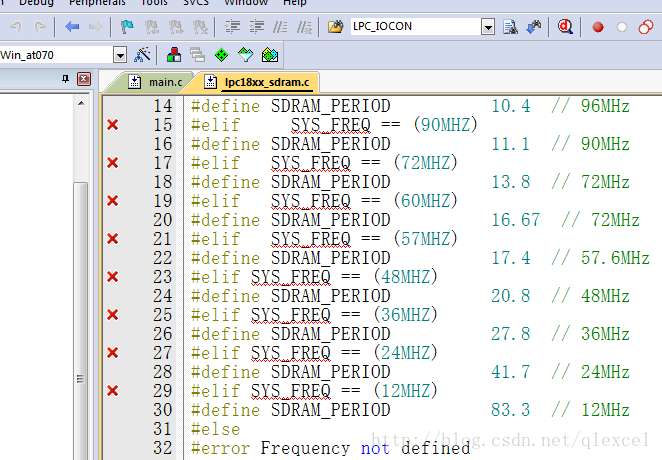Click the incremental find binoculars icon
The image size is (662, 460).
coord(534,27)
